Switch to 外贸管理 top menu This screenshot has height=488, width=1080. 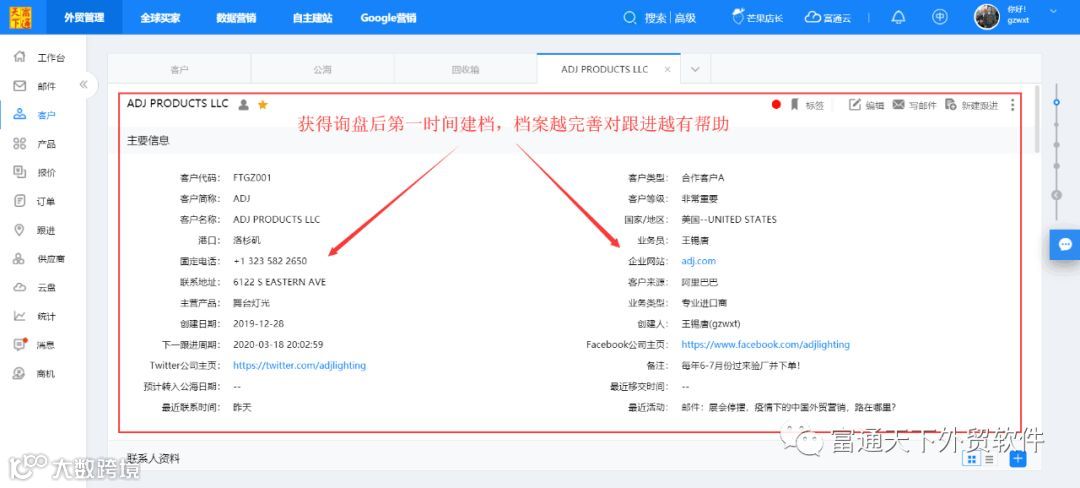(84, 17)
